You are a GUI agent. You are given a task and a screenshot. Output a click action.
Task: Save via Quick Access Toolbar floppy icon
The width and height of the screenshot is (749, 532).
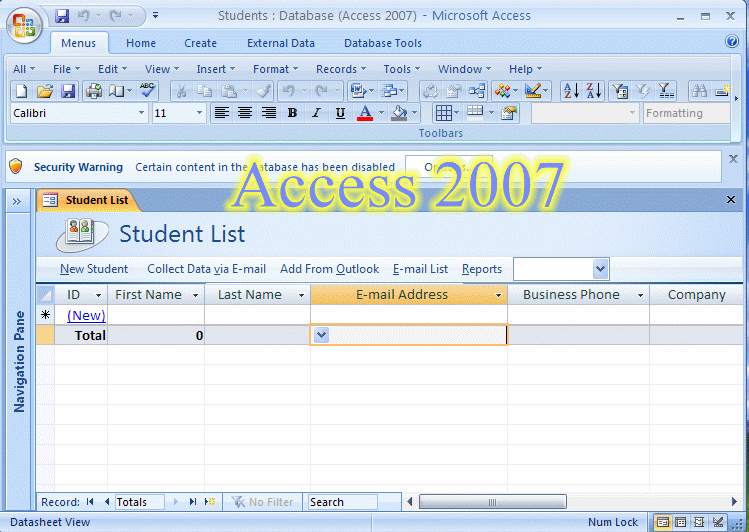(62, 16)
